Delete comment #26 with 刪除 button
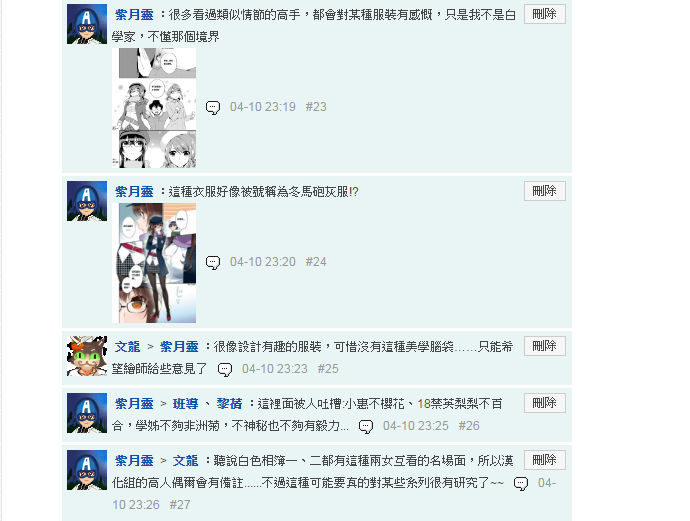Viewport: 690px width, 521px height. pos(545,403)
